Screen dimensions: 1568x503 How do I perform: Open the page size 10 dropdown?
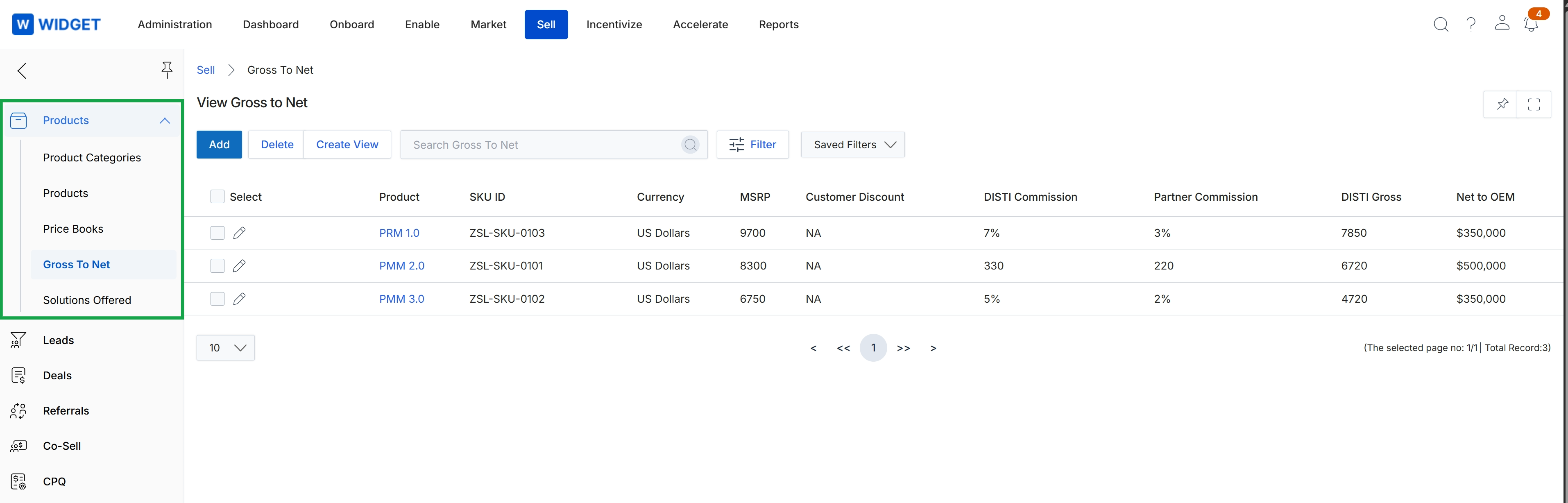pyautogui.click(x=226, y=348)
